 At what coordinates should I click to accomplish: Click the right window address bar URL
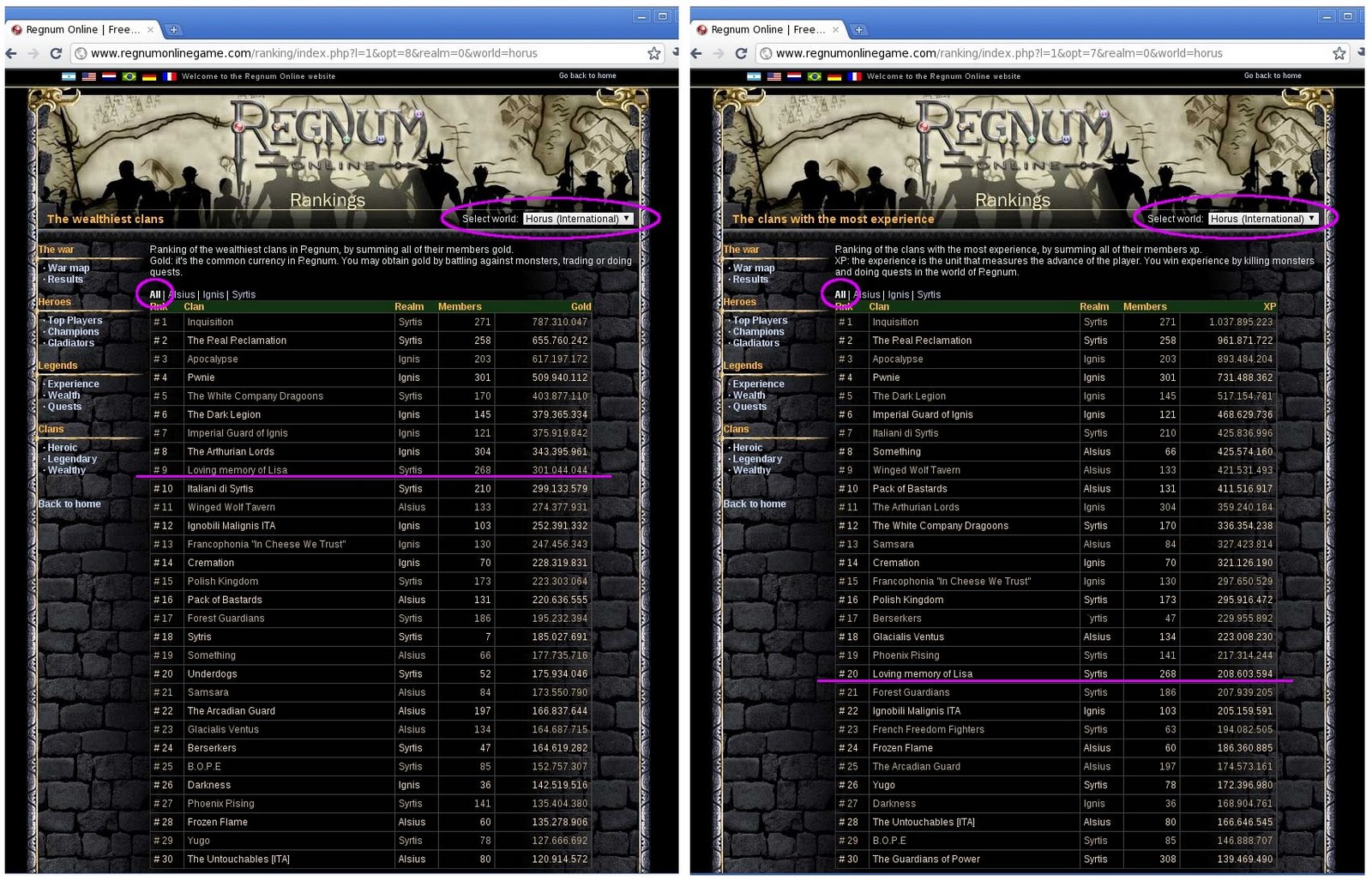(999, 53)
